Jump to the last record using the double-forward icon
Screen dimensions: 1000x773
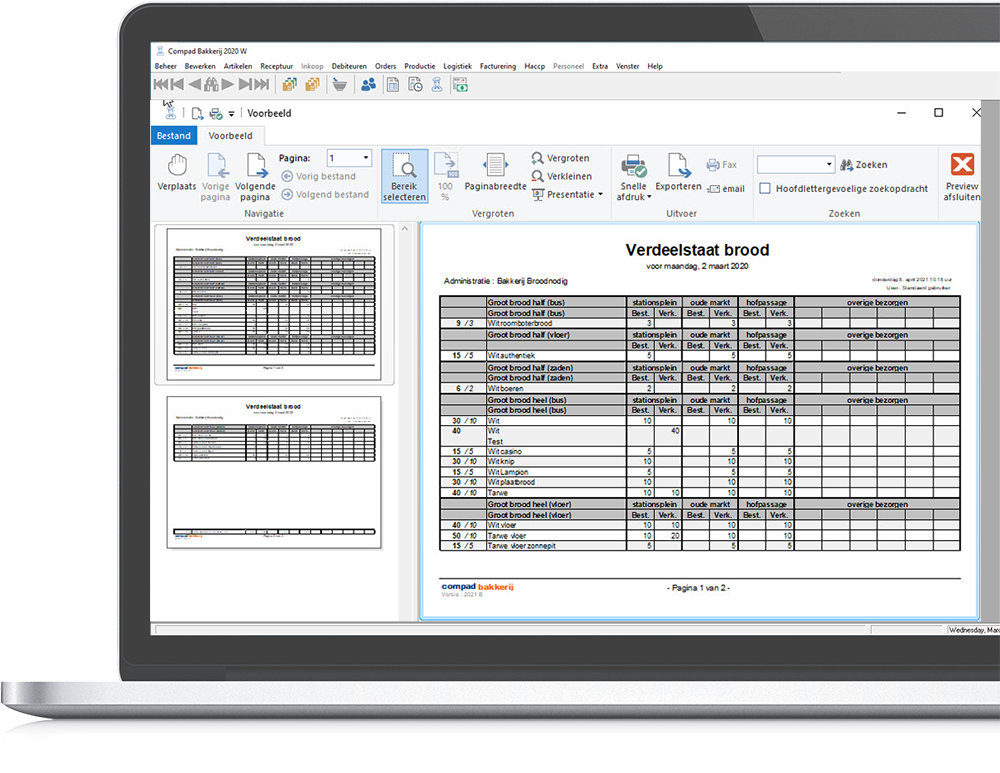tap(262, 84)
